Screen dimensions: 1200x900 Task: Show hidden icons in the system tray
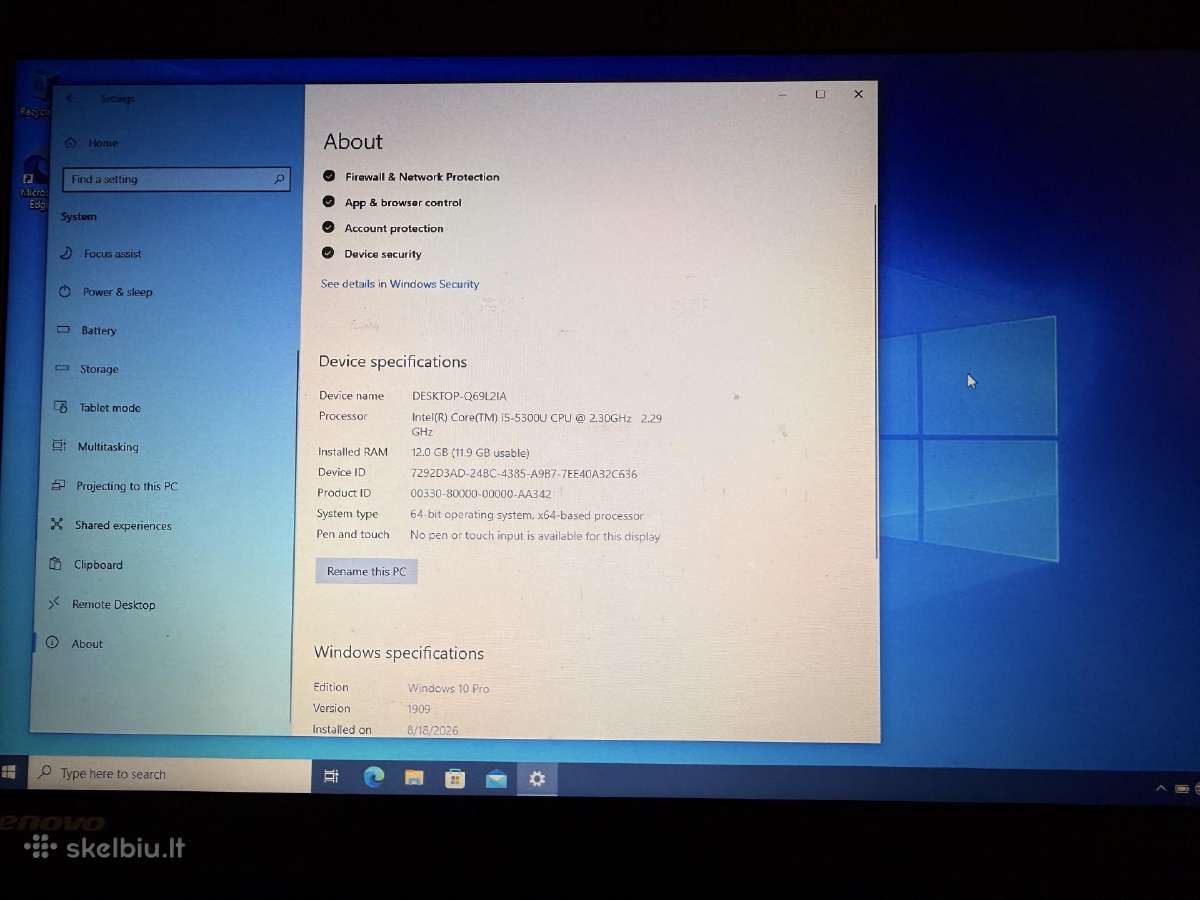coord(1161,789)
